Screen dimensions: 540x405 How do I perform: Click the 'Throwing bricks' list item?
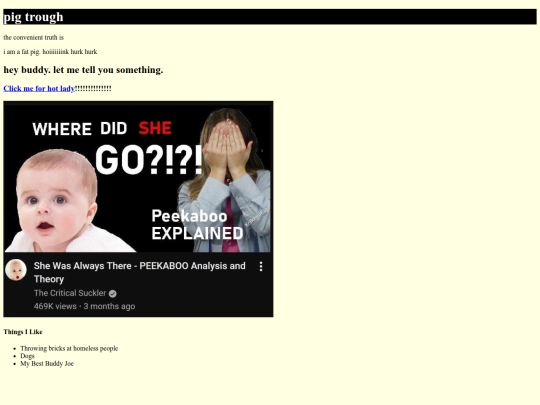(x=69, y=348)
